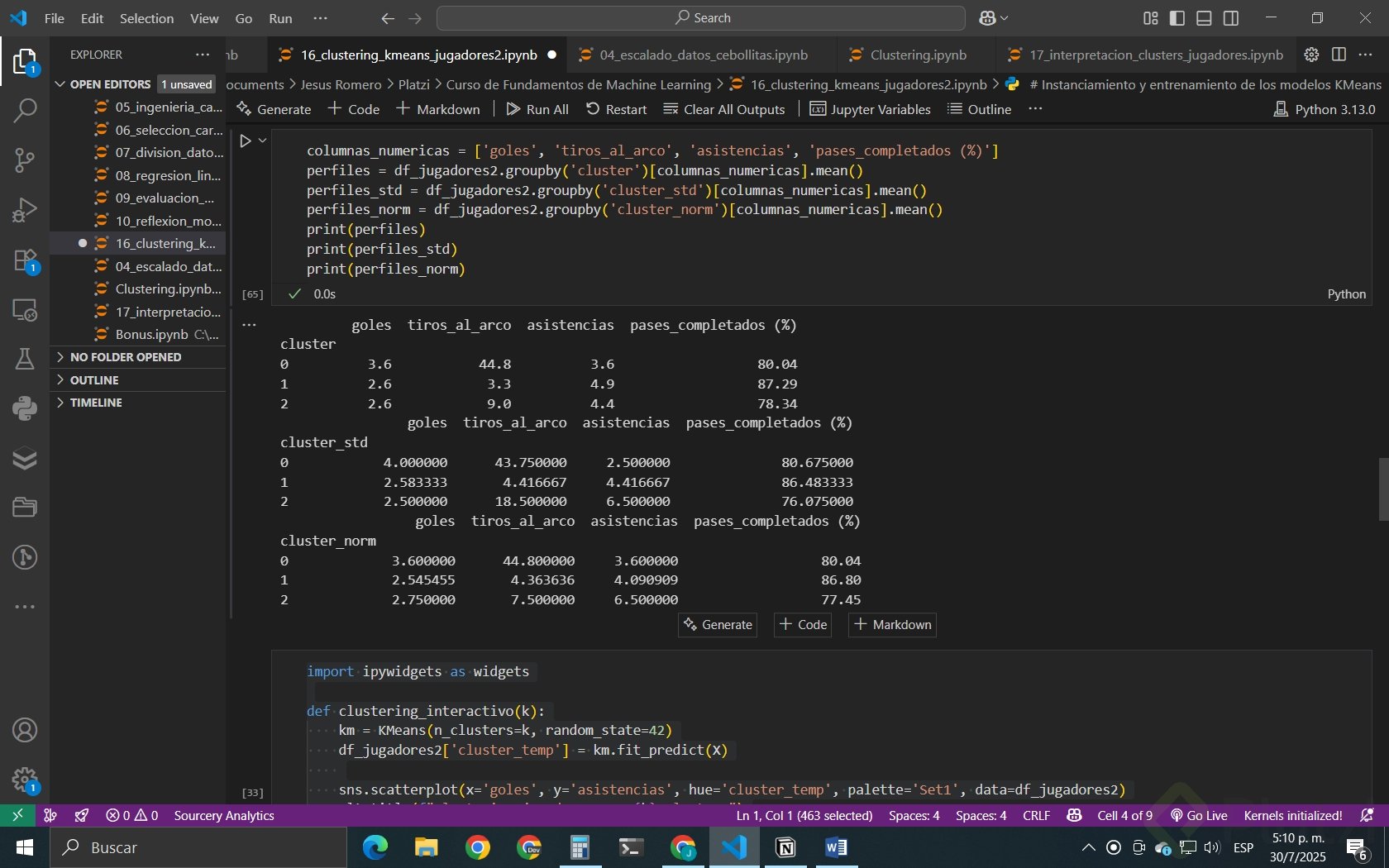Screen dimensions: 1389x868
Task: Open the Selection menu
Action: (146, 18)
